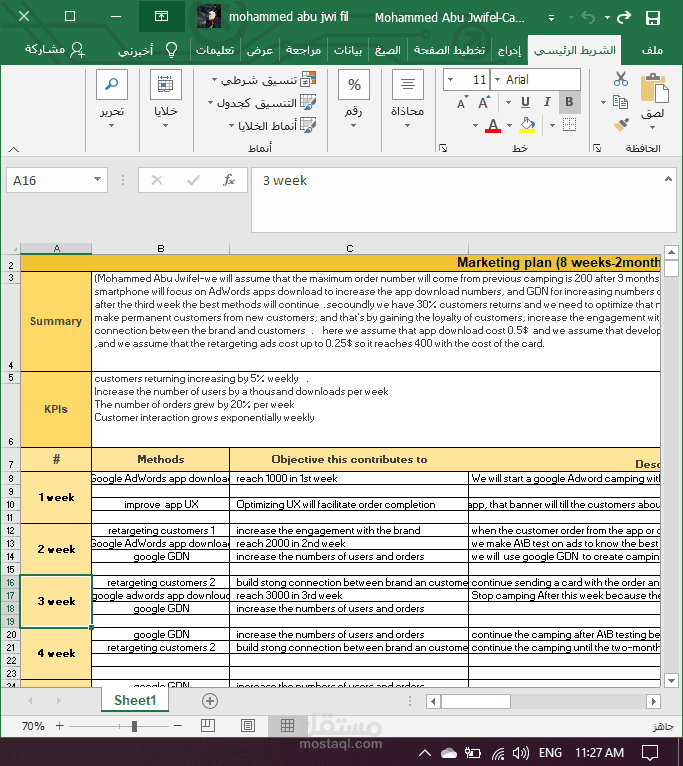
Task: Expand the Name Box dropdown arrow
Action: click(x=97, y=179)
